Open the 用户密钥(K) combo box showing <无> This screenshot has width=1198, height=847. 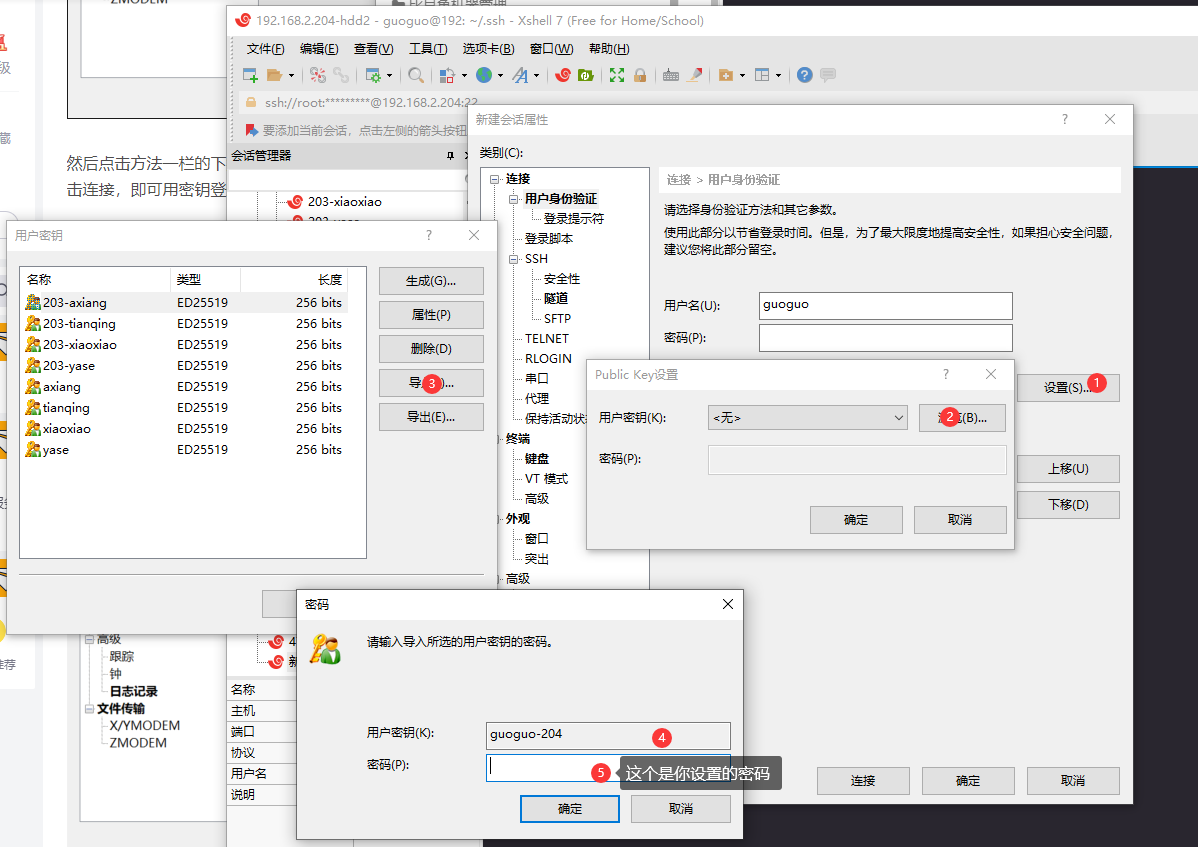pyautogui.click(x=808, y=418)
